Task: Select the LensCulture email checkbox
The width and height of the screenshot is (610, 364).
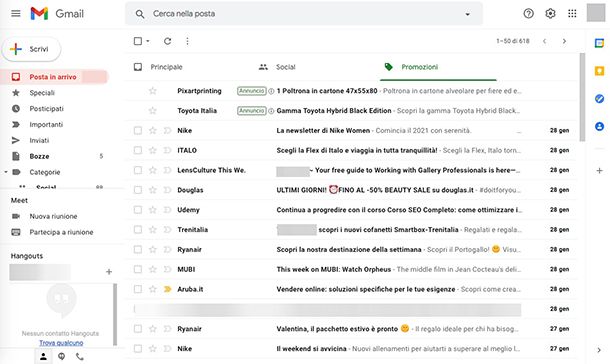Action: click(x=138, y=170)
